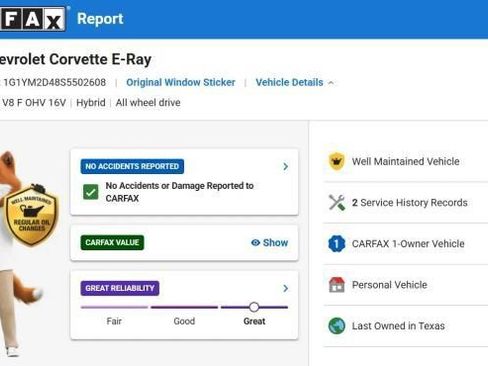Click the Regular Oil Changes gold badge
Screen dimensions: 488x366
point(32,216)
